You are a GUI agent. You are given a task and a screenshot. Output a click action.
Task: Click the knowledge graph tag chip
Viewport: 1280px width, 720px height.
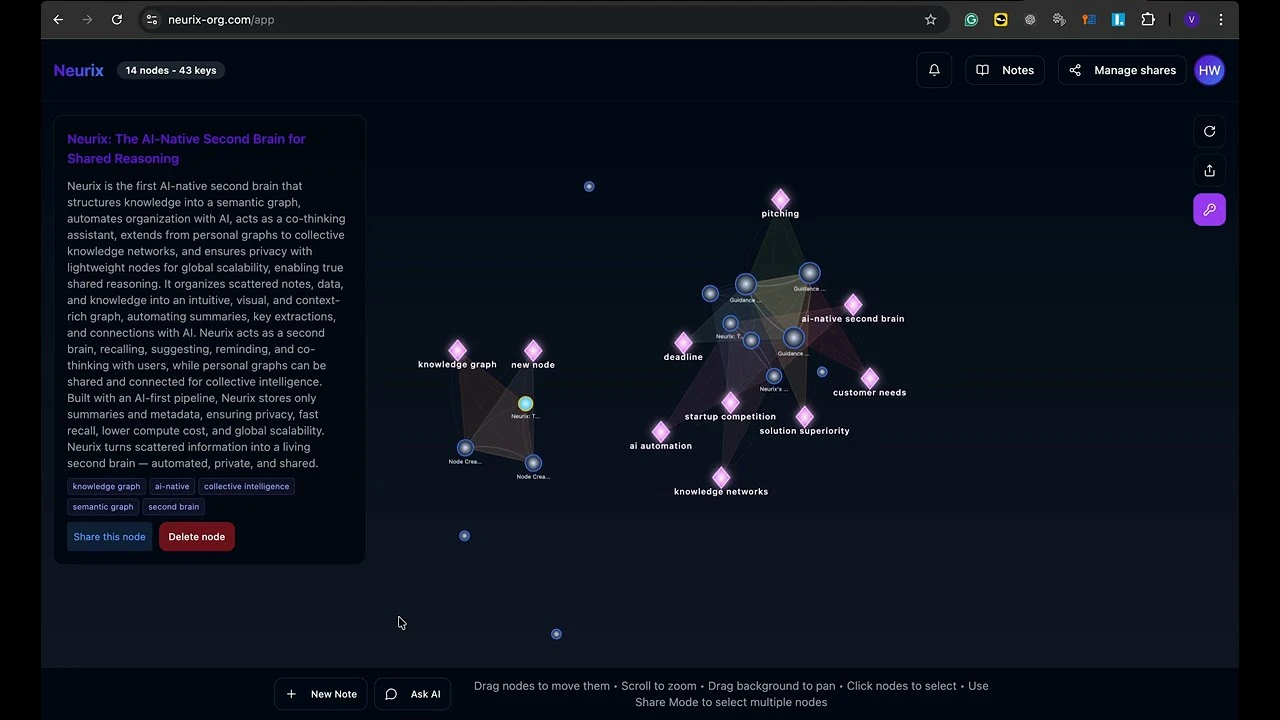pyautogui.click(x=106, y=486)
